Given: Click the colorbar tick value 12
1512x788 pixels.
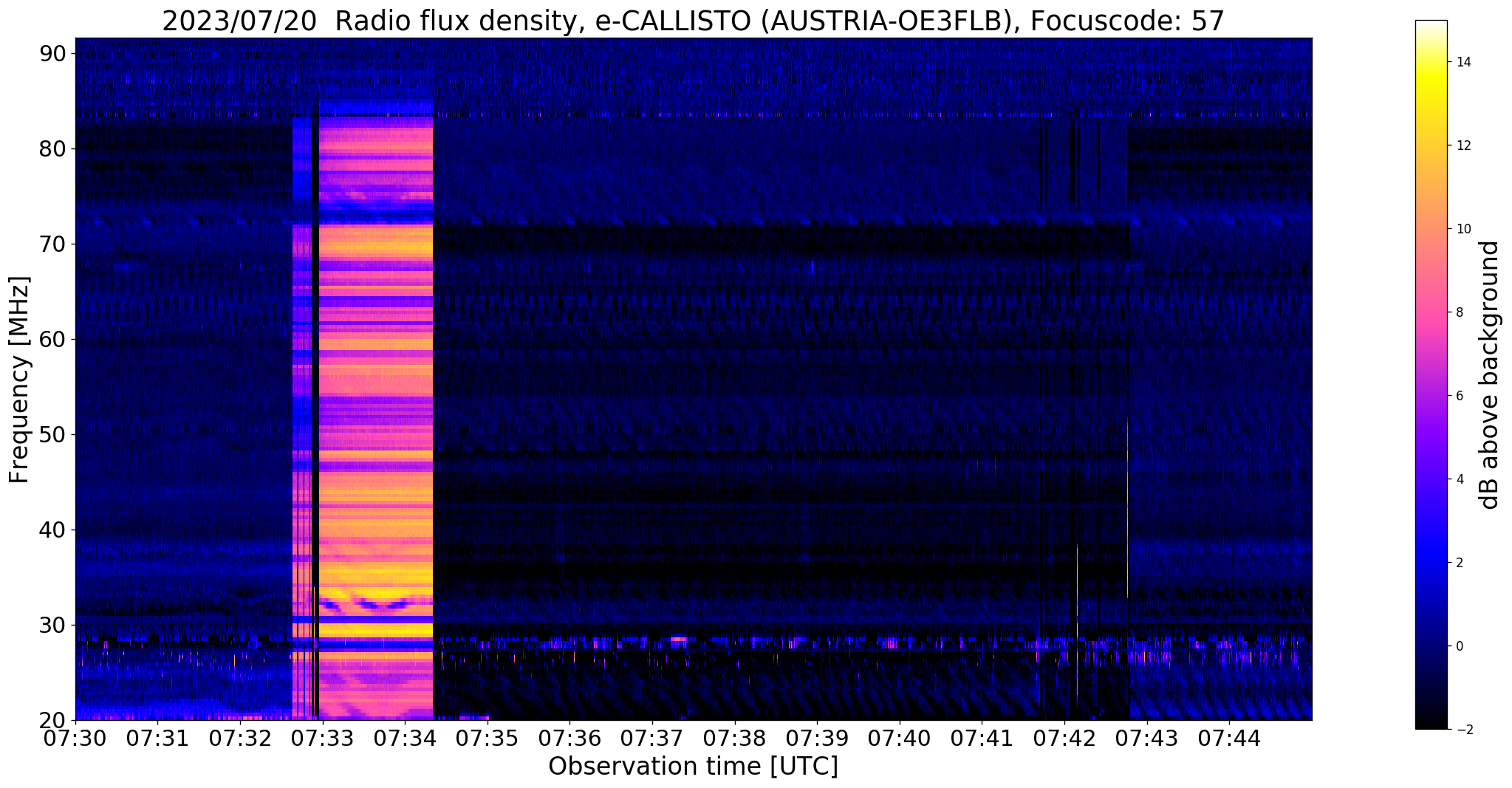Looking at the screenshot, I should 1463,145.
